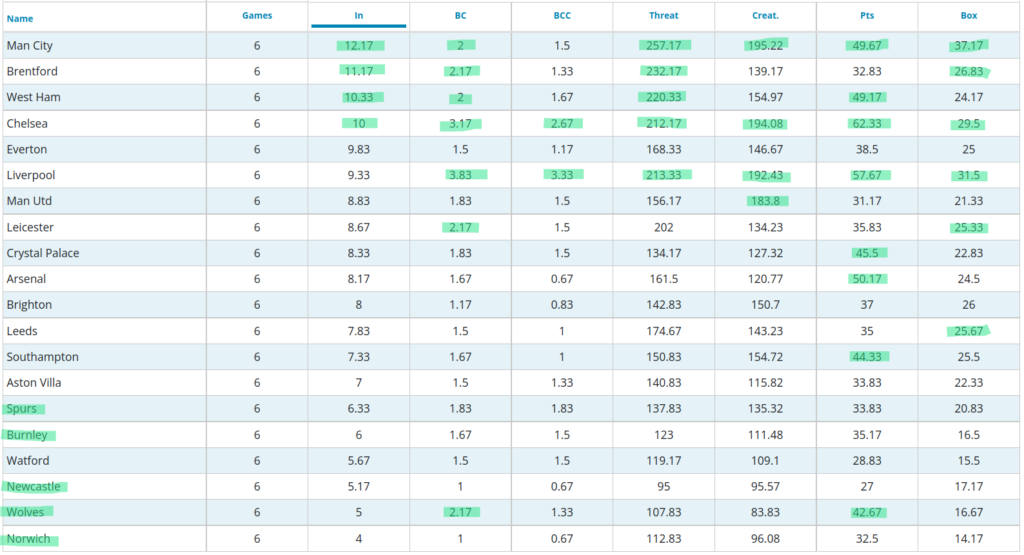Image resolution: width=1024 pixels, height=555 pixels.
Task: Click Man City's Creat. value 195.22
Action: [x=765, y=46]
